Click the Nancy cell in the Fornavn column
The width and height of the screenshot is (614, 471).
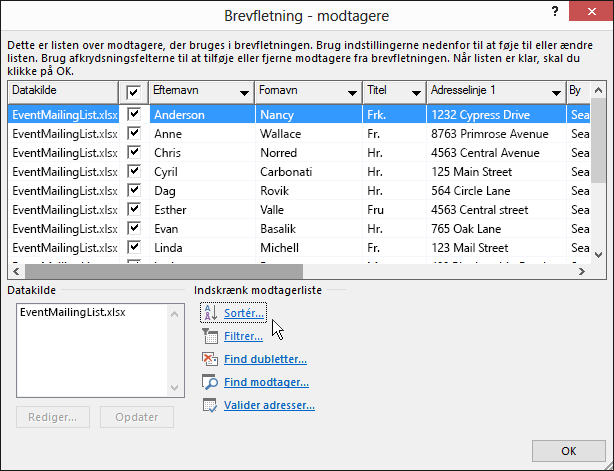(309, 115)
